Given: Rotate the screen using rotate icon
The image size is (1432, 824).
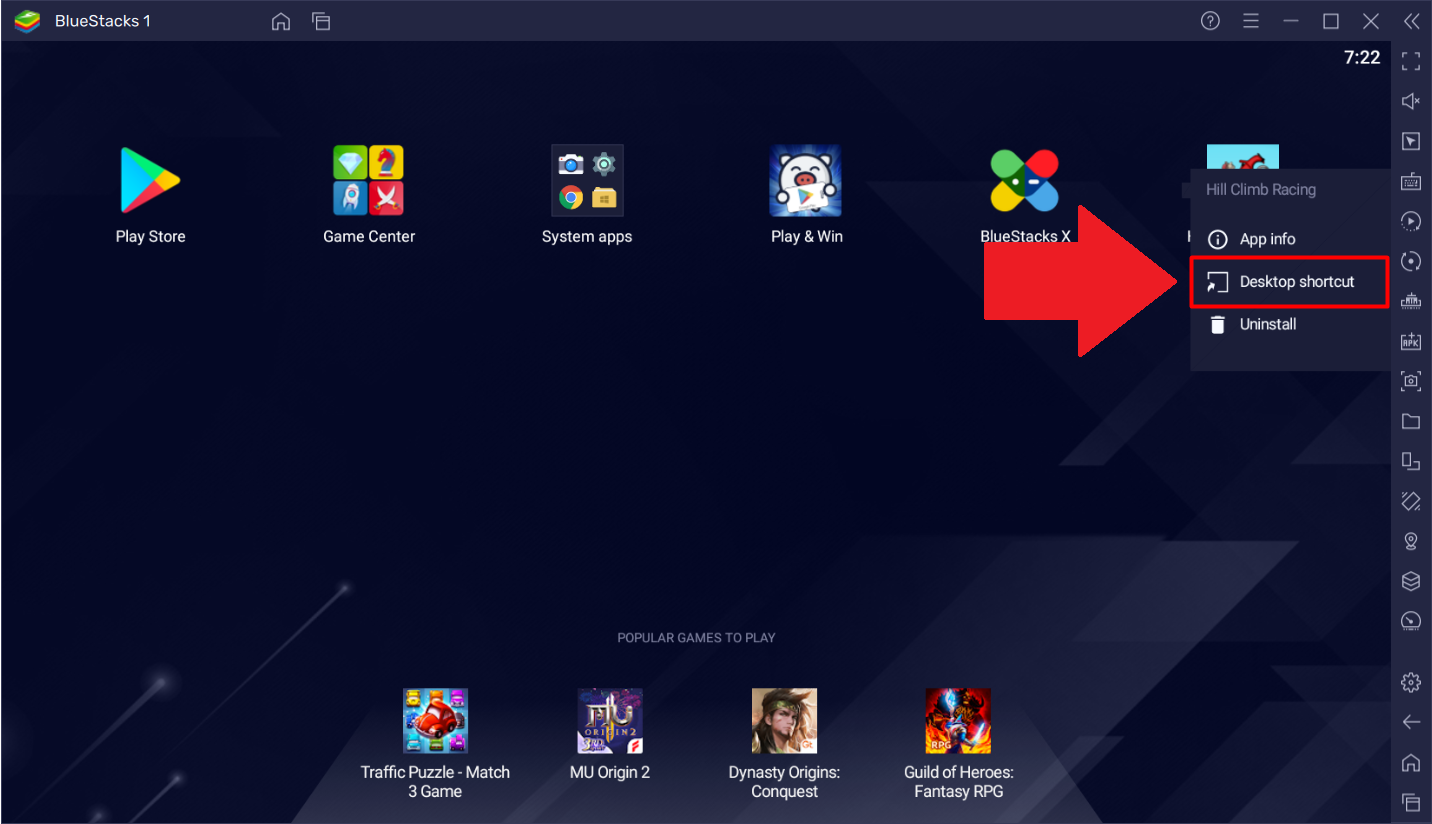Looking at the screenshot, I should click(1411, 501).
